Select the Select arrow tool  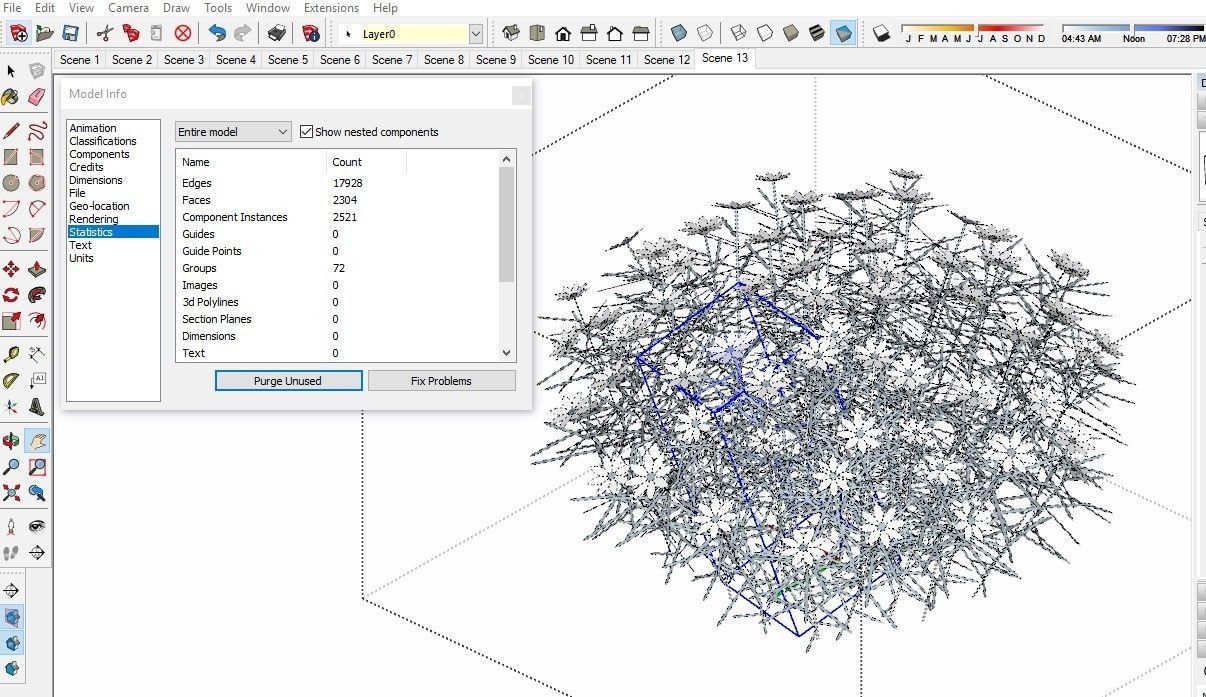[11, 71]
